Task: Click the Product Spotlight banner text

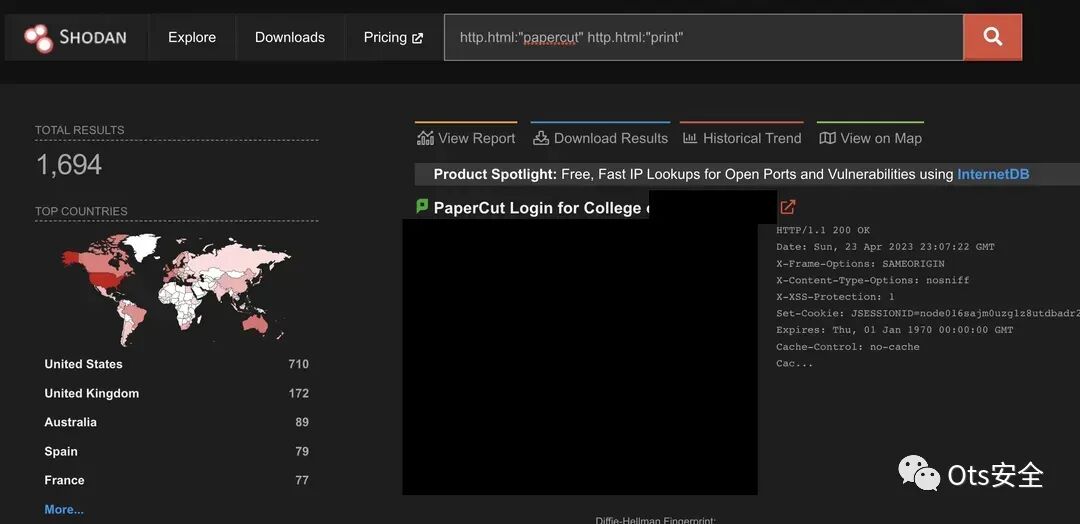Action: (731, 174)
